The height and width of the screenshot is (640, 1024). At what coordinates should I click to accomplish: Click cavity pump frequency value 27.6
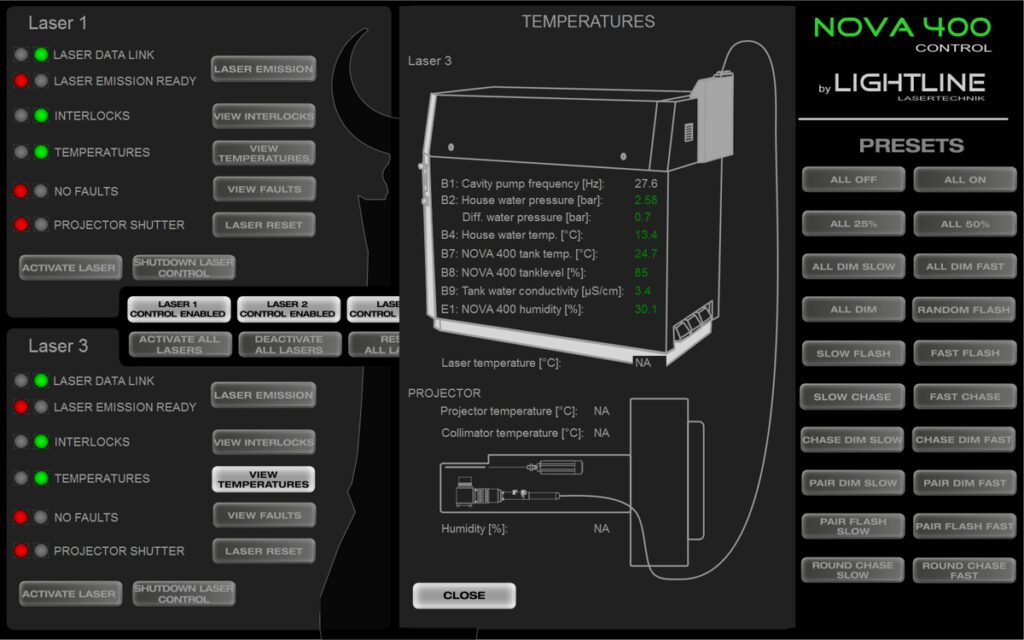[646, 184]
